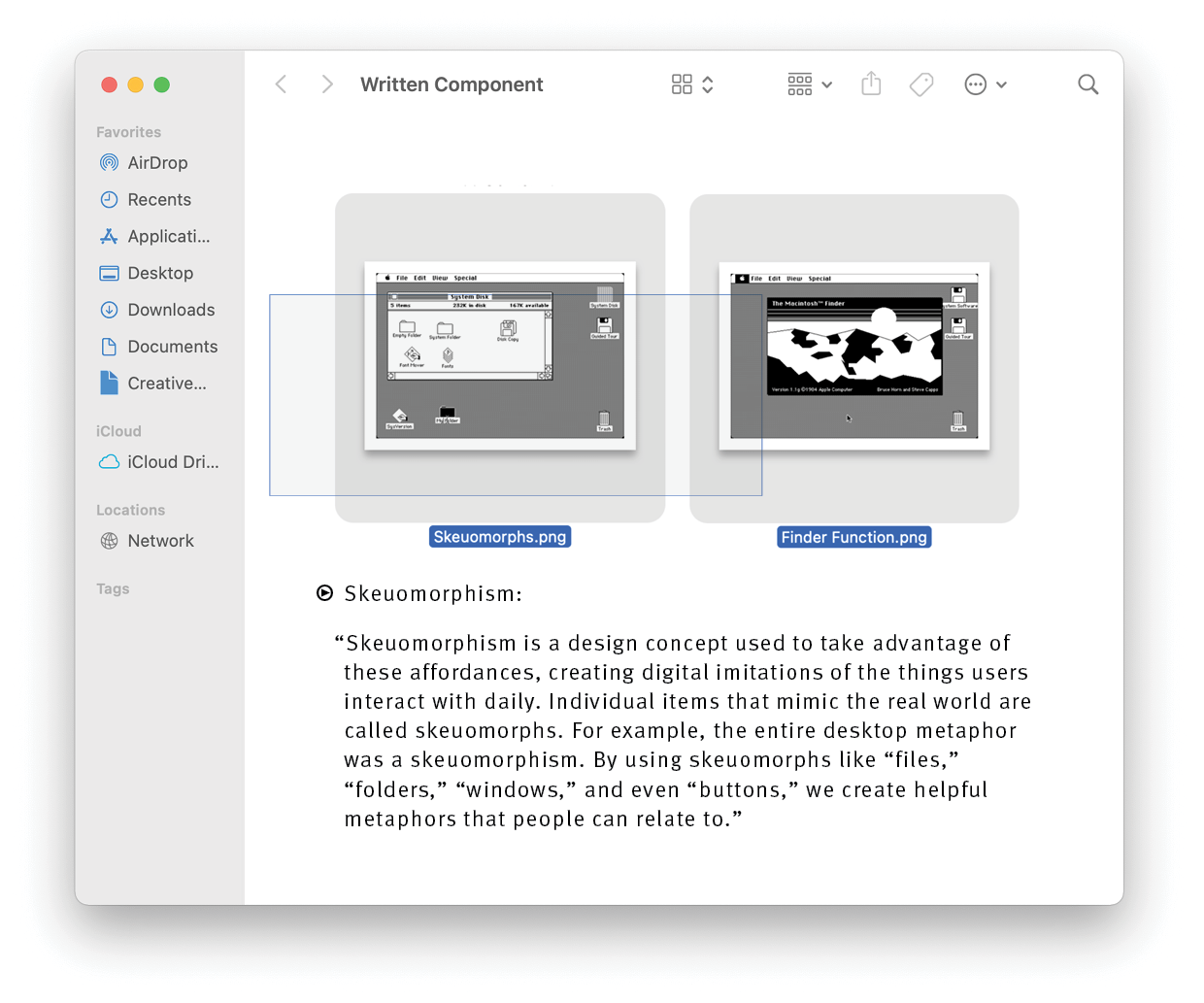The height and width of the screenshot is (1003, 1204).
Task: Click the Edit Tags icon
Action: click(x=921, y=84)
